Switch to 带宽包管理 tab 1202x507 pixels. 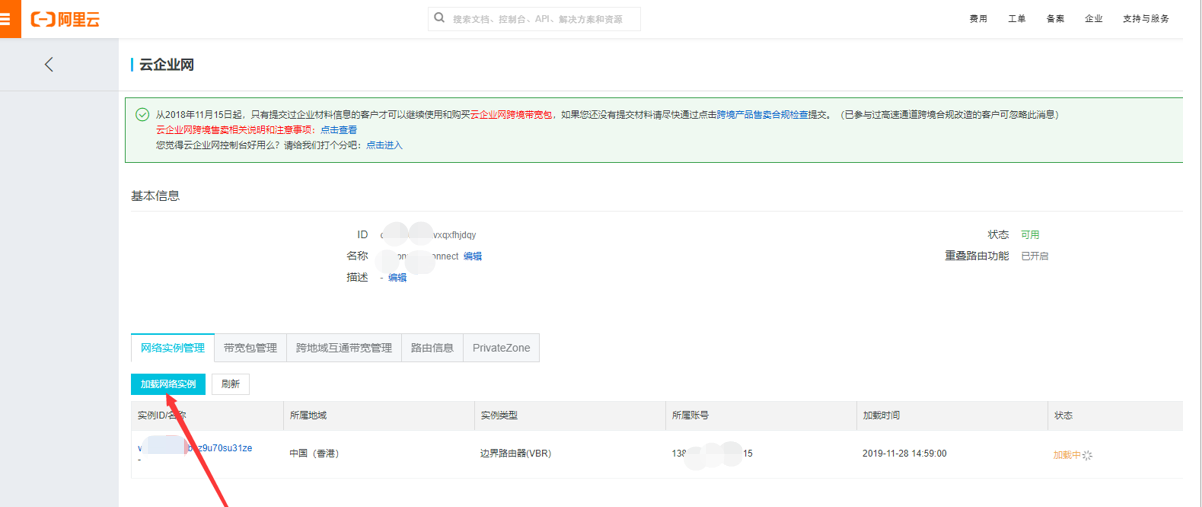coord(250,348)
